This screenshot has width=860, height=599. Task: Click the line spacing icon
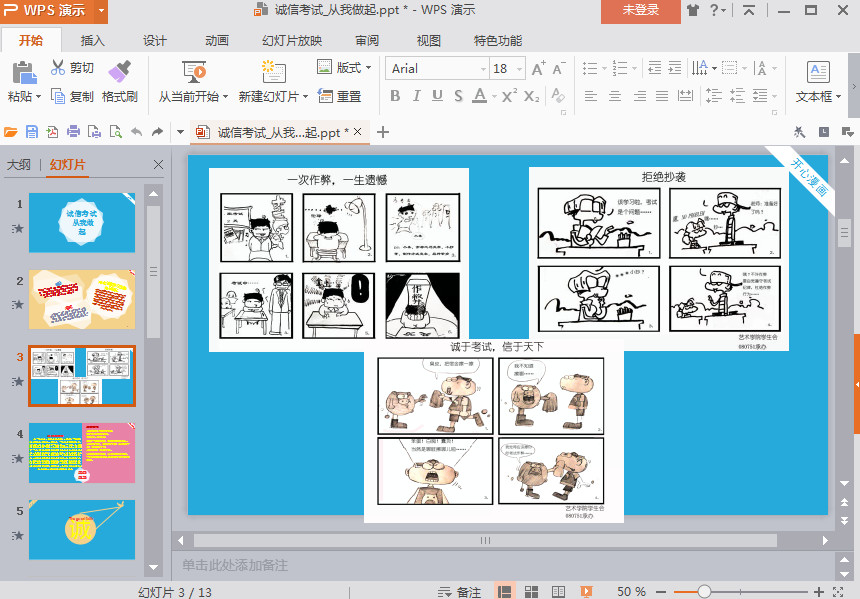point(714,96)
